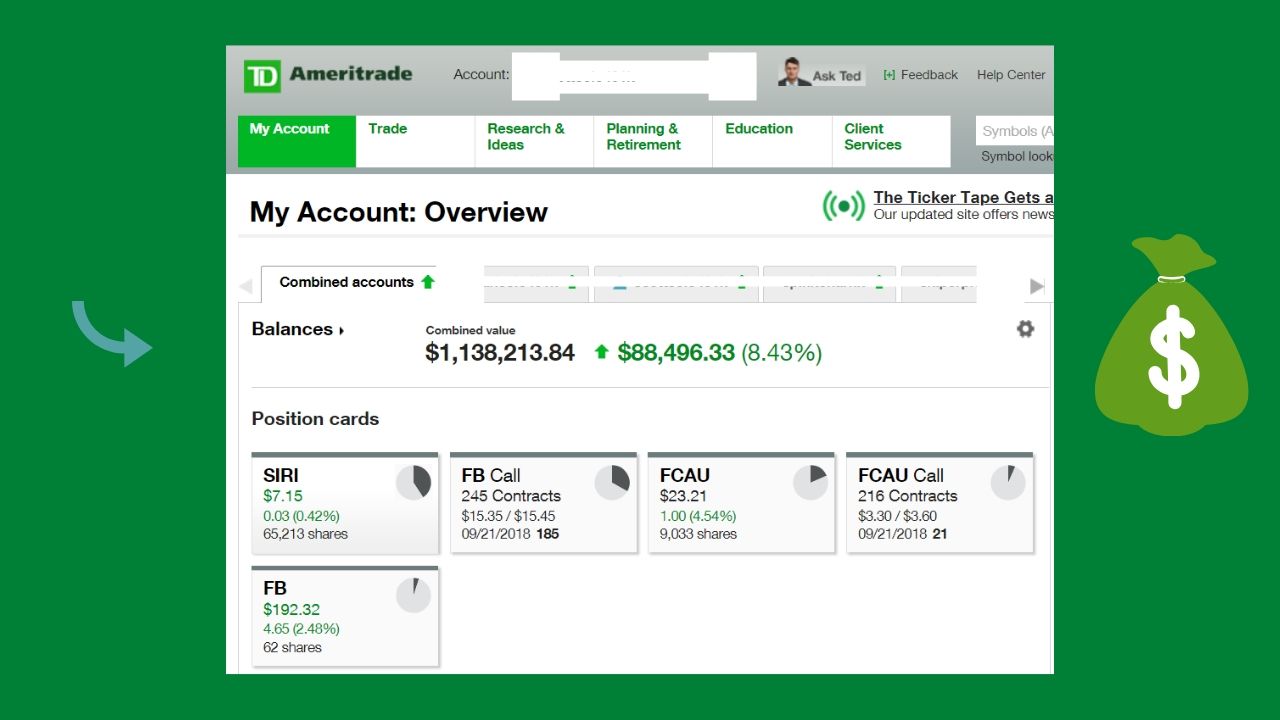Expand the Balances section
Image resolution: width=1280 pixels, height=720 pixels.
pyautogui.click(x=297, y=329)
